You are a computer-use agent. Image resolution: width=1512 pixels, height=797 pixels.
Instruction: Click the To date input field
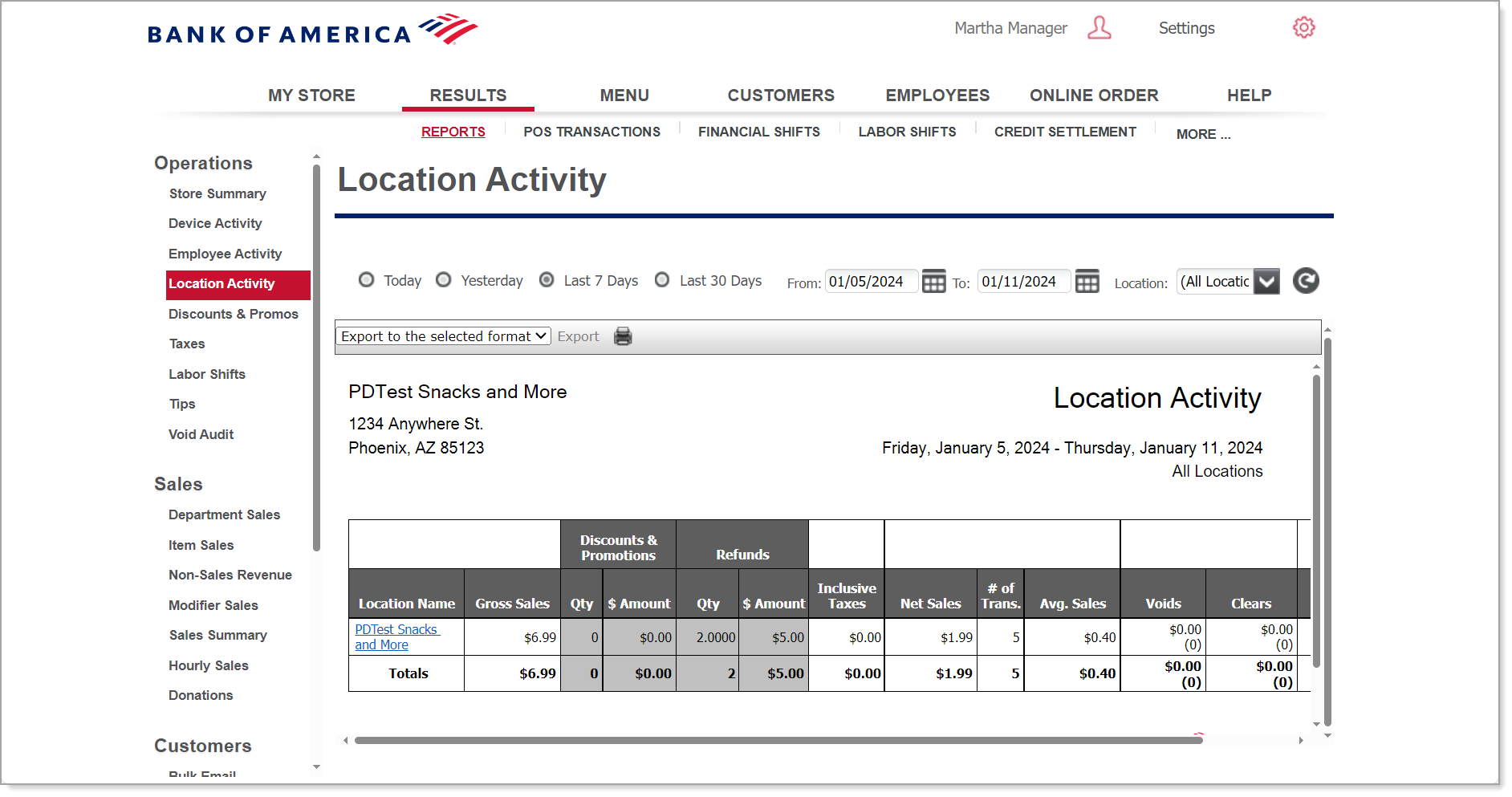tap(1024, 282)
